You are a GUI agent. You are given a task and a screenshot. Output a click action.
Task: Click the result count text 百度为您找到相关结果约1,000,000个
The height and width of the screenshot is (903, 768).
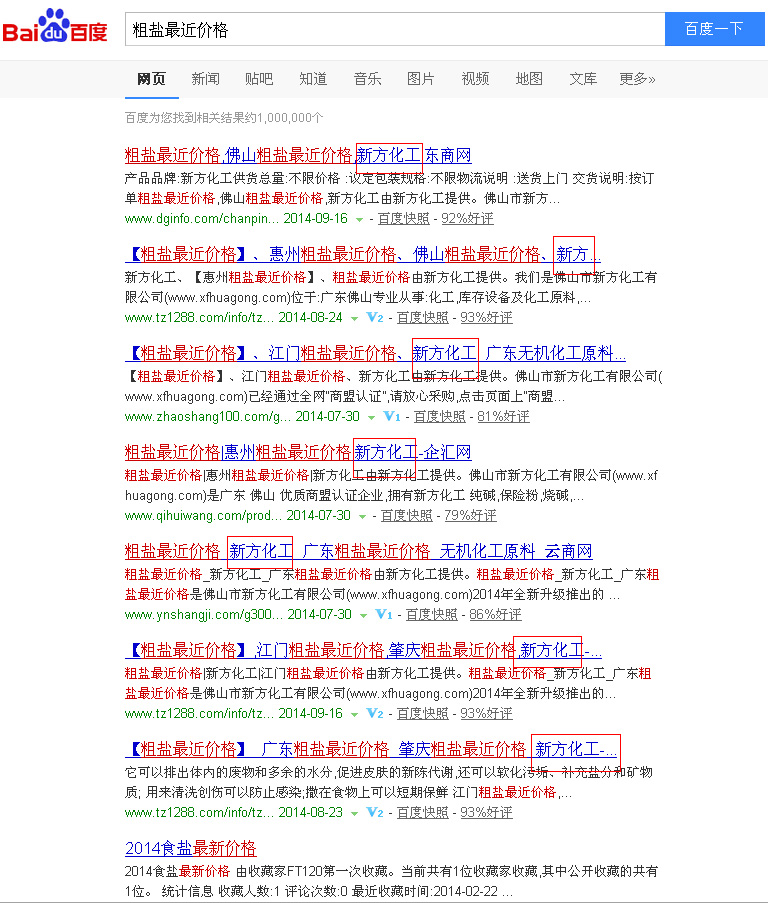(x=224, y=118)
